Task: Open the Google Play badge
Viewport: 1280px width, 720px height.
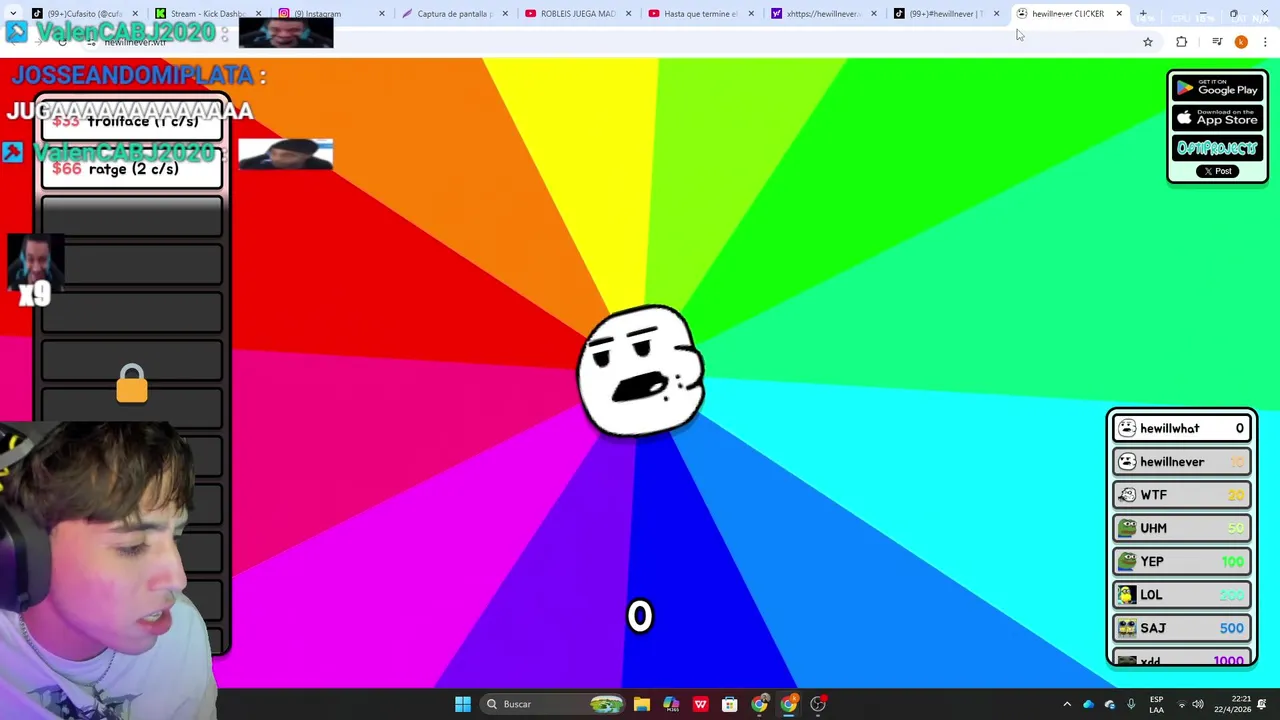Action: tap(1217, 88)
